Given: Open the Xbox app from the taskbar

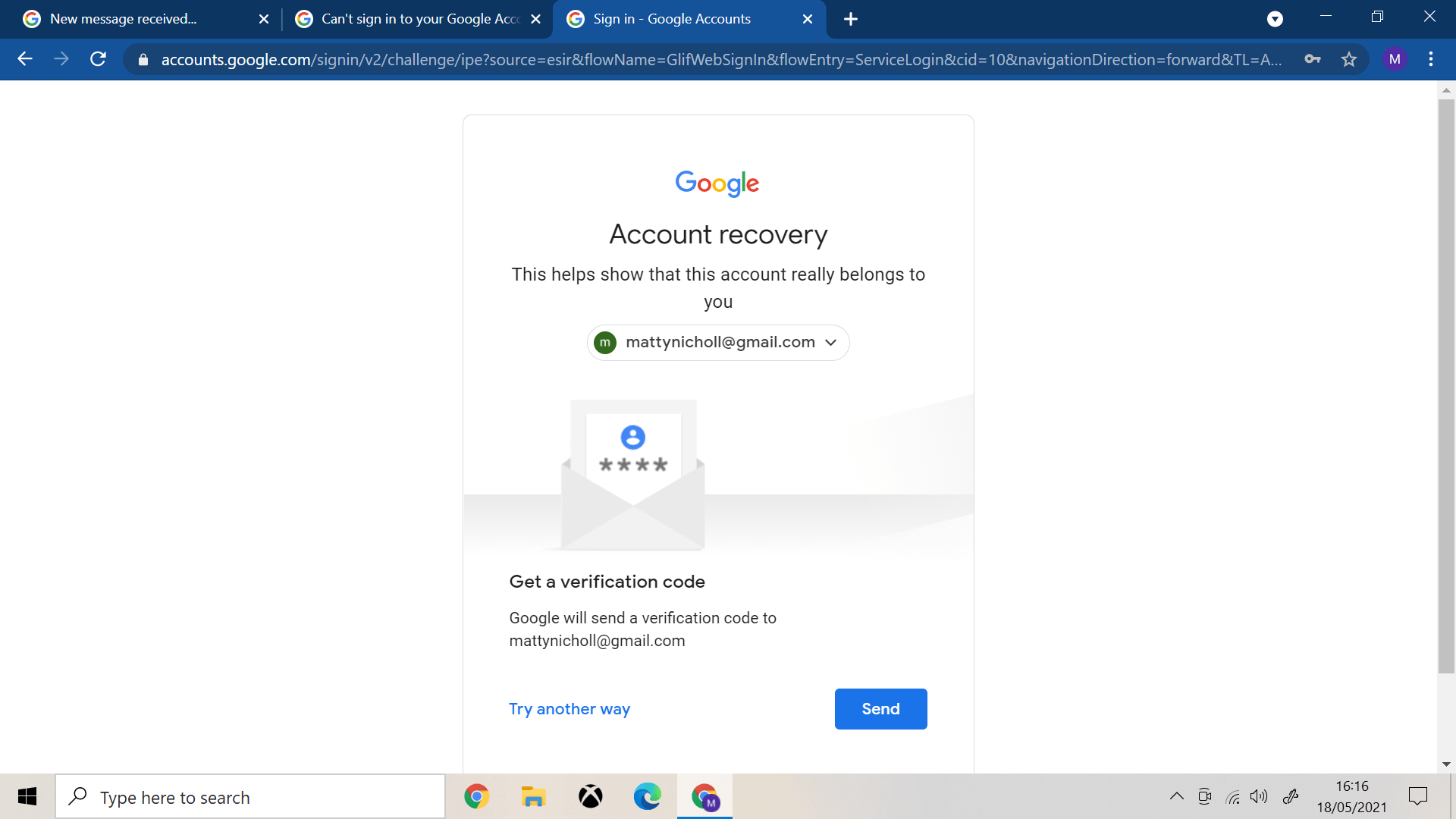Looking at the screenshot, I should [590, 796].
